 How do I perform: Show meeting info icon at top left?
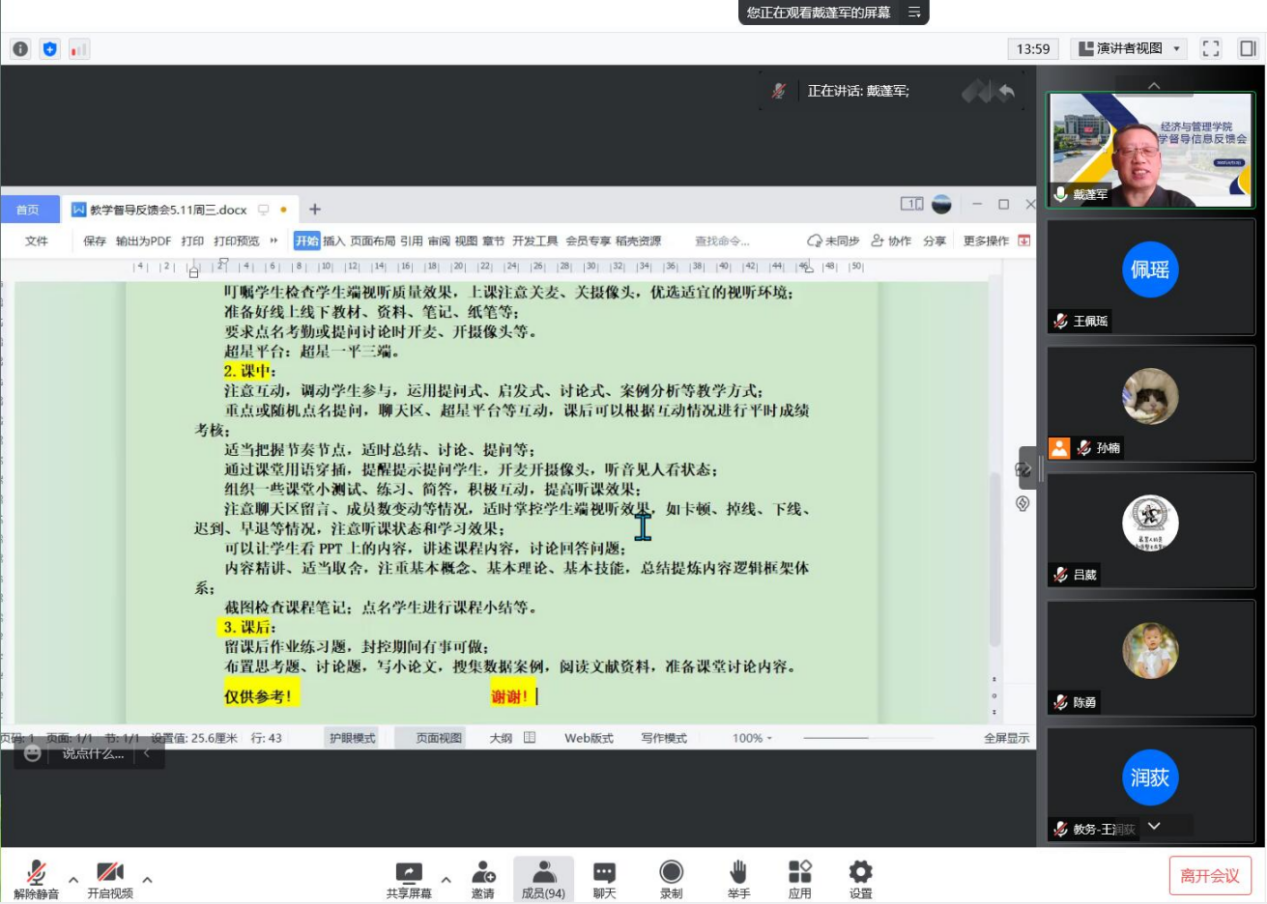click(20, 48)
